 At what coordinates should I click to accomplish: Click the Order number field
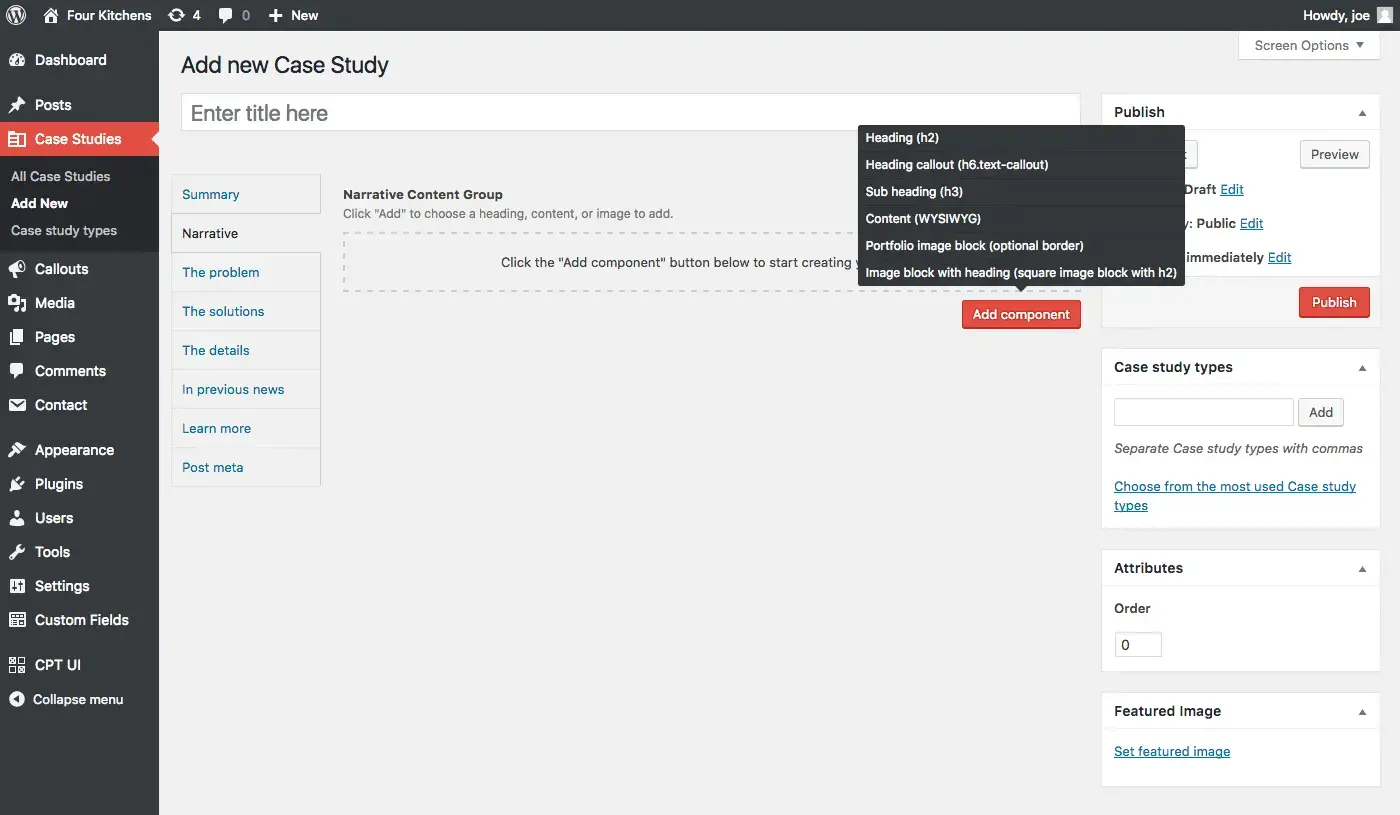(1137, 645)
